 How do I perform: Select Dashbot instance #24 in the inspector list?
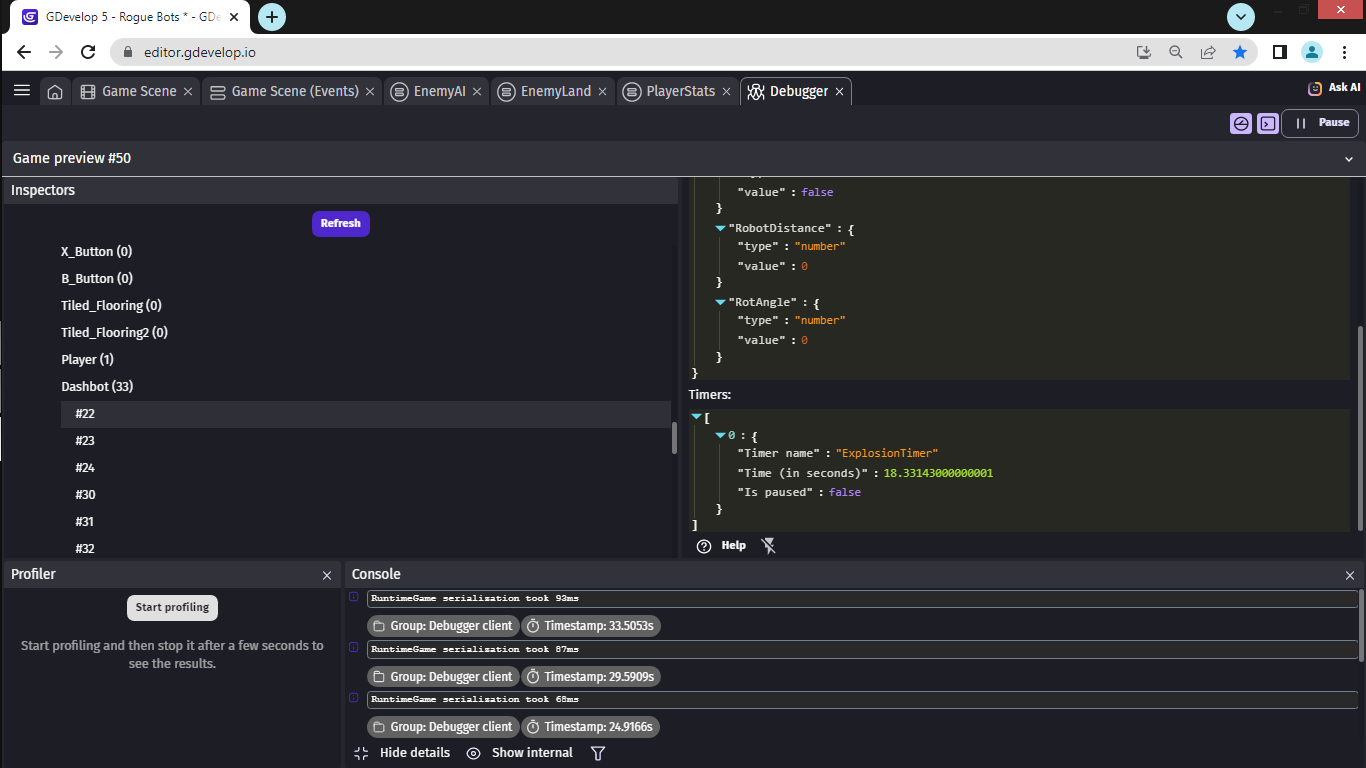[85, 468]
